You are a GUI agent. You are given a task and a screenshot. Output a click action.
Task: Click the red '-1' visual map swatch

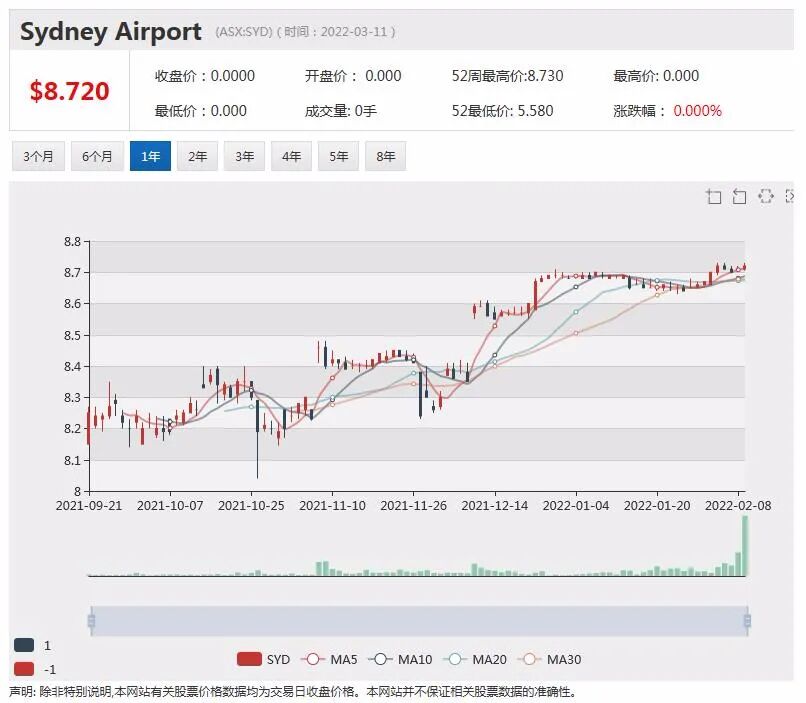[x=24, y=669]
